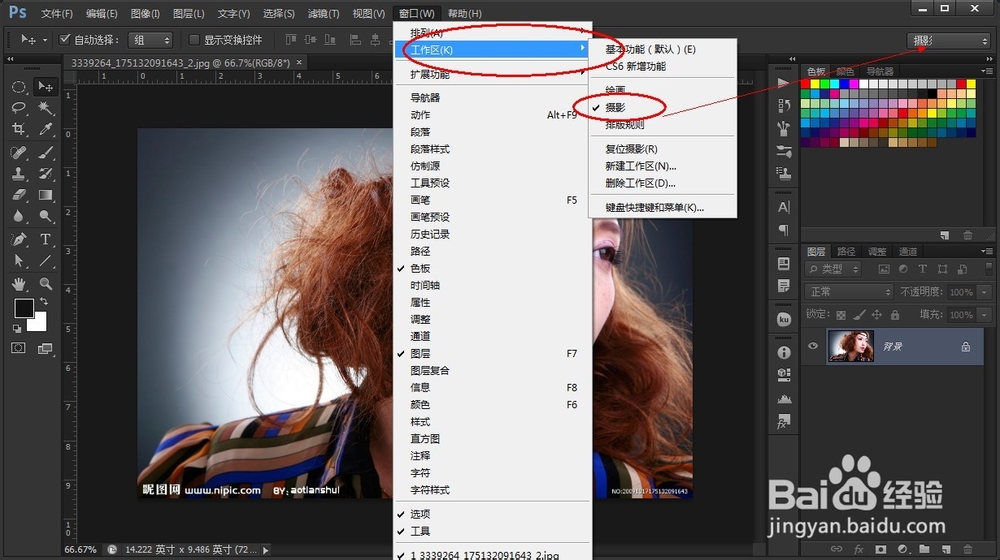
Task: Select the History Brush tool
Action: pyautogui.click(x=45, y=173)
